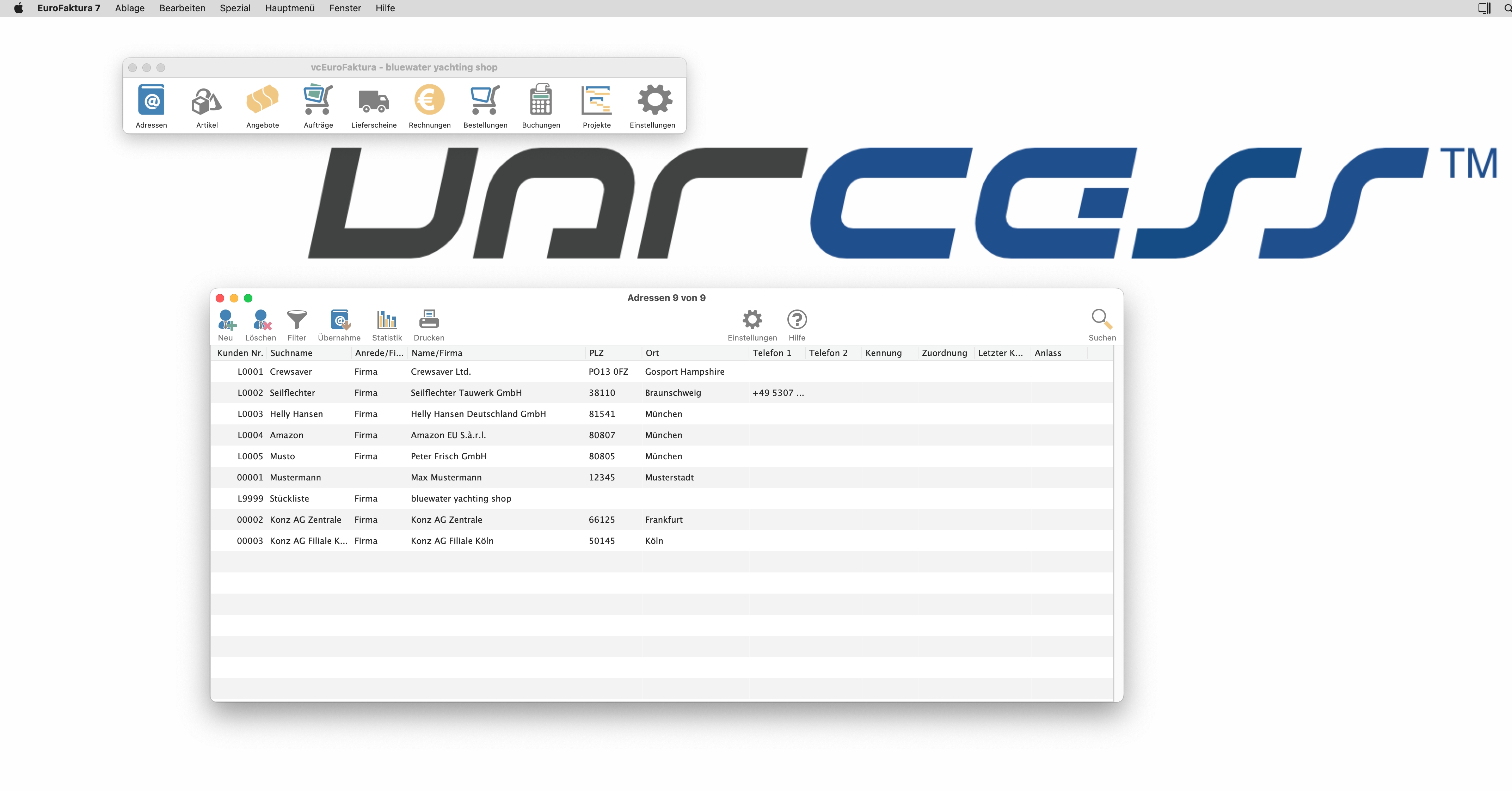Open the Spezial menu
Screen dimensions: 1512x791
click(x=235, y=8)
